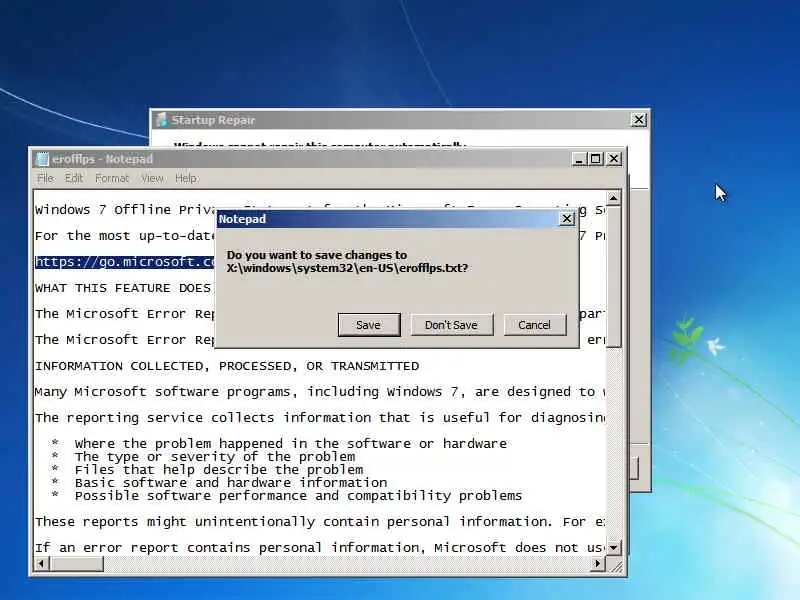This screenshot has height=600, width=800.
Task: Click the Notepad document icon in the title bar
Action: pyautogui.click(x=42, y=159)
